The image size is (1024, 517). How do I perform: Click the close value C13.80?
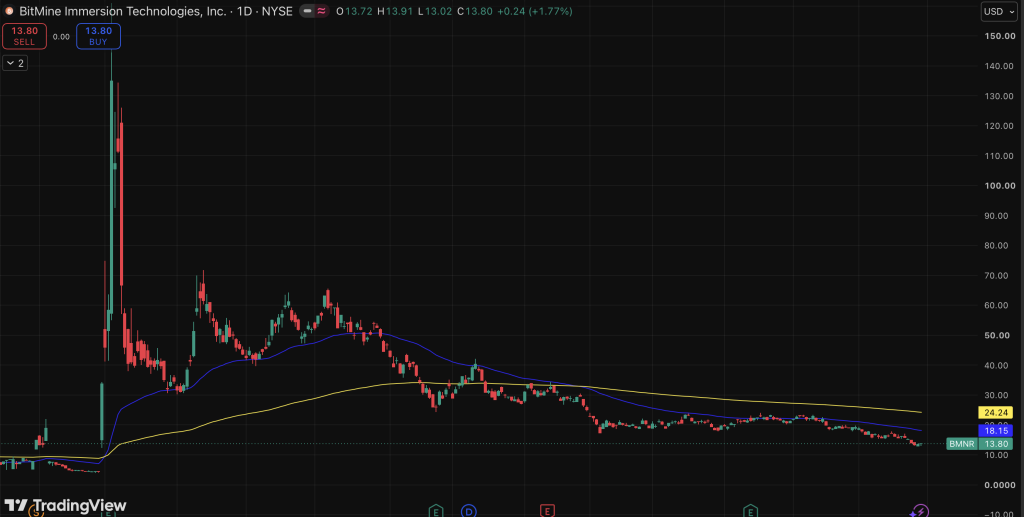[474, 11]
